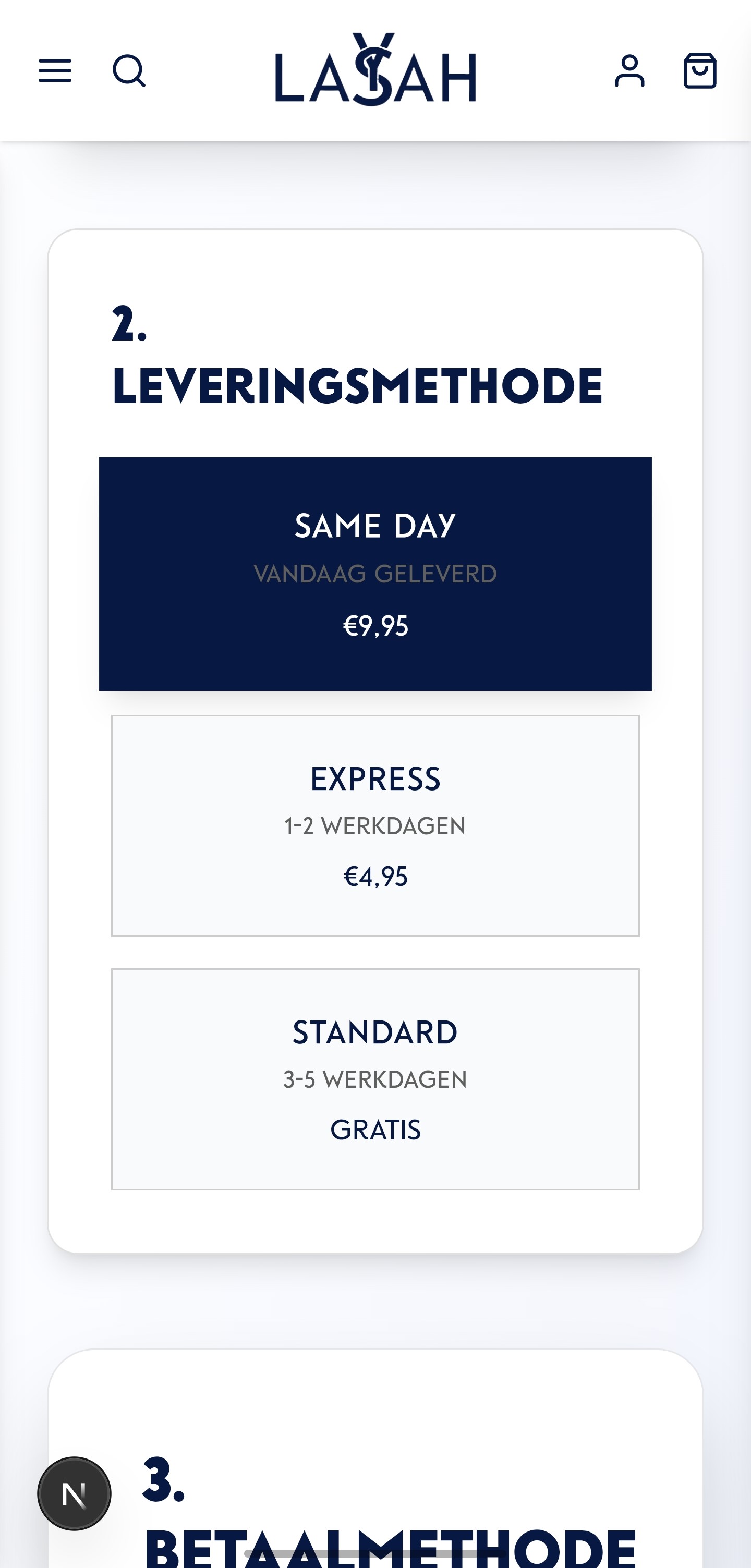Screen dimensions: 751x1568
Task: Open the shopping bag cart
Action: click(700, 70)
